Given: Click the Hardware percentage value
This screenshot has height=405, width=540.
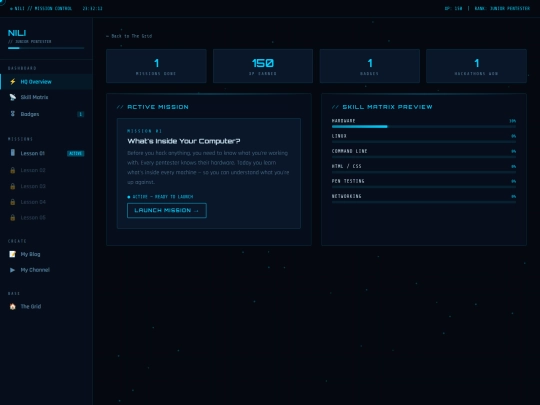Looking at the screenshot, I should click(x=512, y=121).
